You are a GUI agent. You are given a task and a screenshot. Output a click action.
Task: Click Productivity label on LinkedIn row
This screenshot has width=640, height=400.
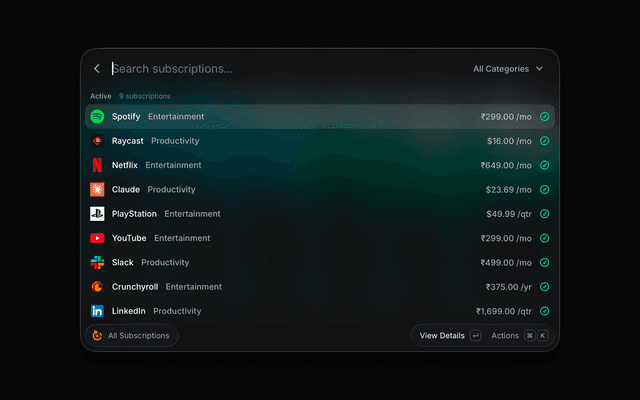[x=177, y=311]
